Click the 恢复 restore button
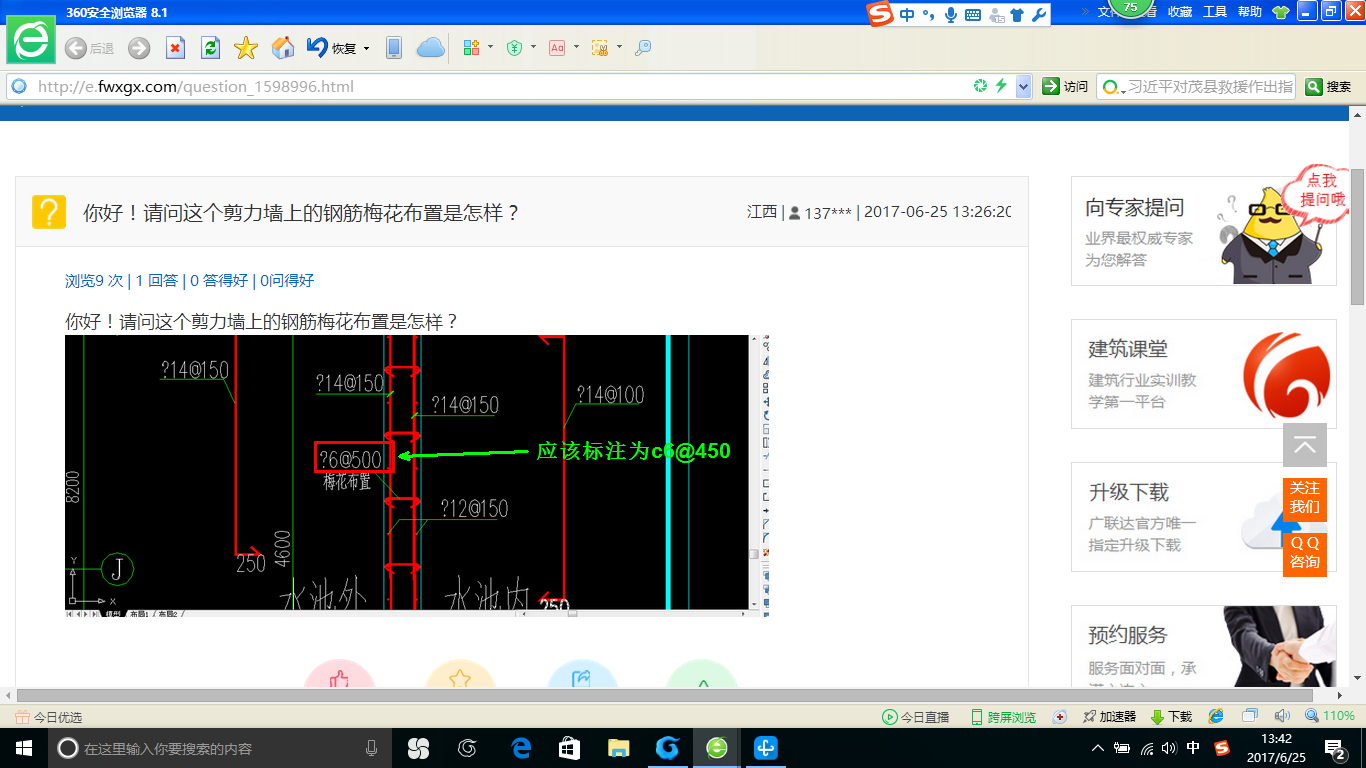 332,48
